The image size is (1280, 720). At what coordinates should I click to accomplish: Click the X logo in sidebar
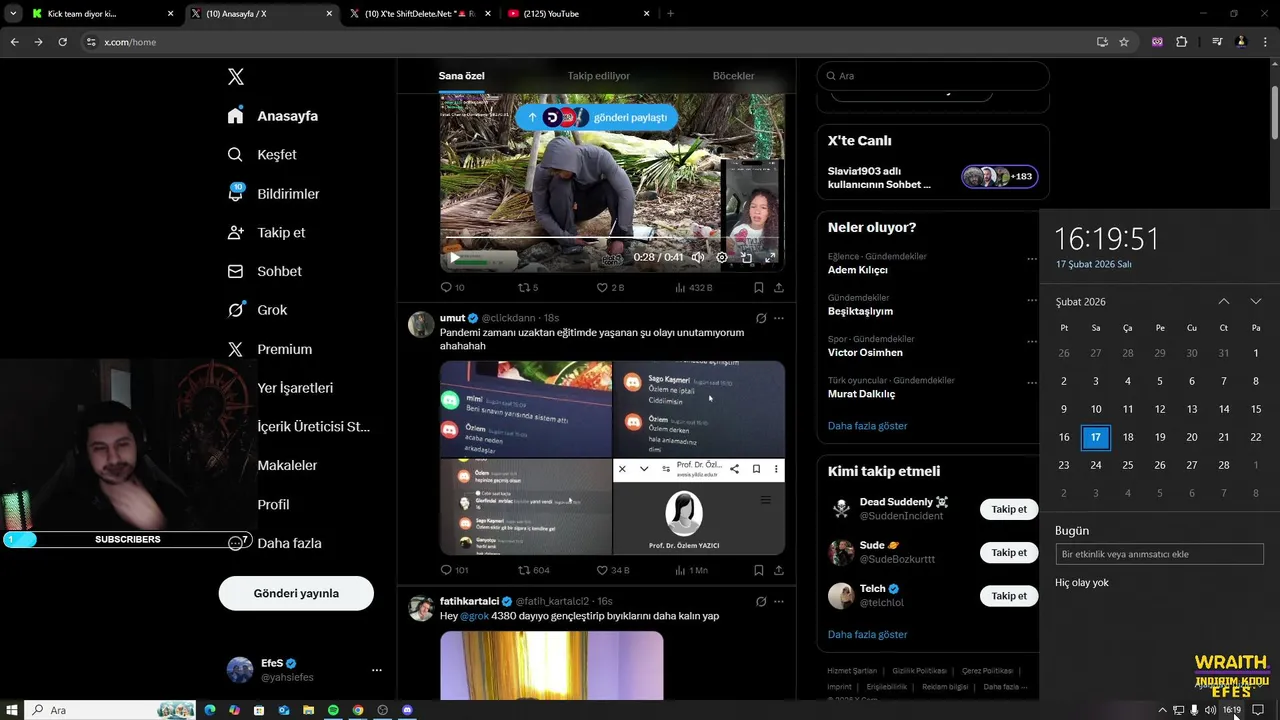(236, 77)
